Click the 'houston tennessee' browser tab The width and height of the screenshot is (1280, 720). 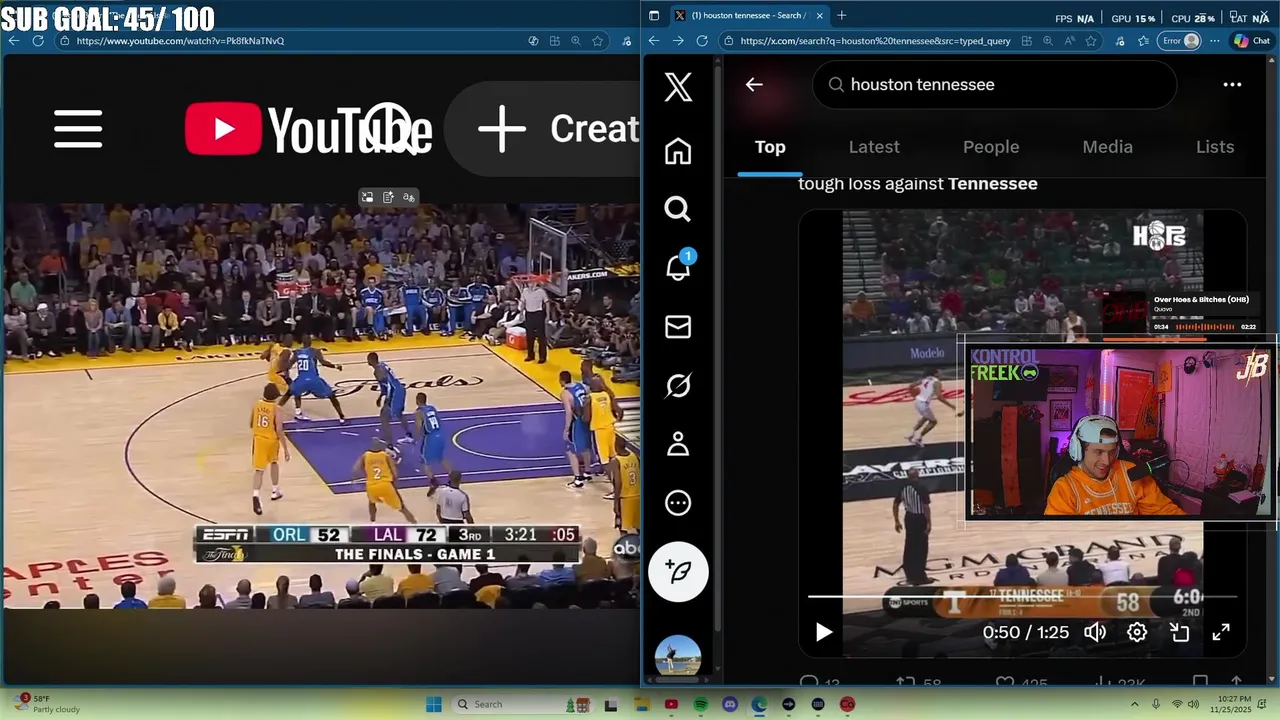pyautogui.click(x=748, y=15)
